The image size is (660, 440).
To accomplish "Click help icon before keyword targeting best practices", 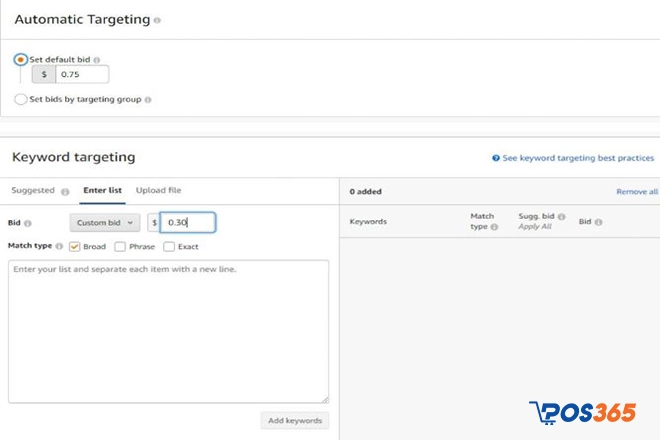I will [495, 158].
